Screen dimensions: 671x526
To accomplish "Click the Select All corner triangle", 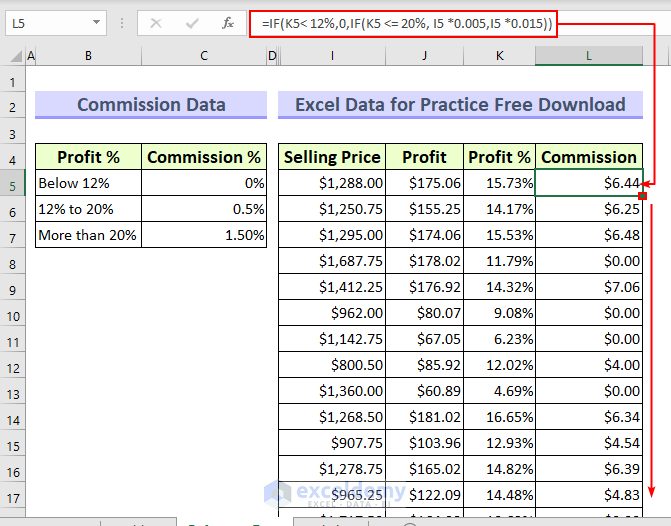I will [x=13, y=56].
